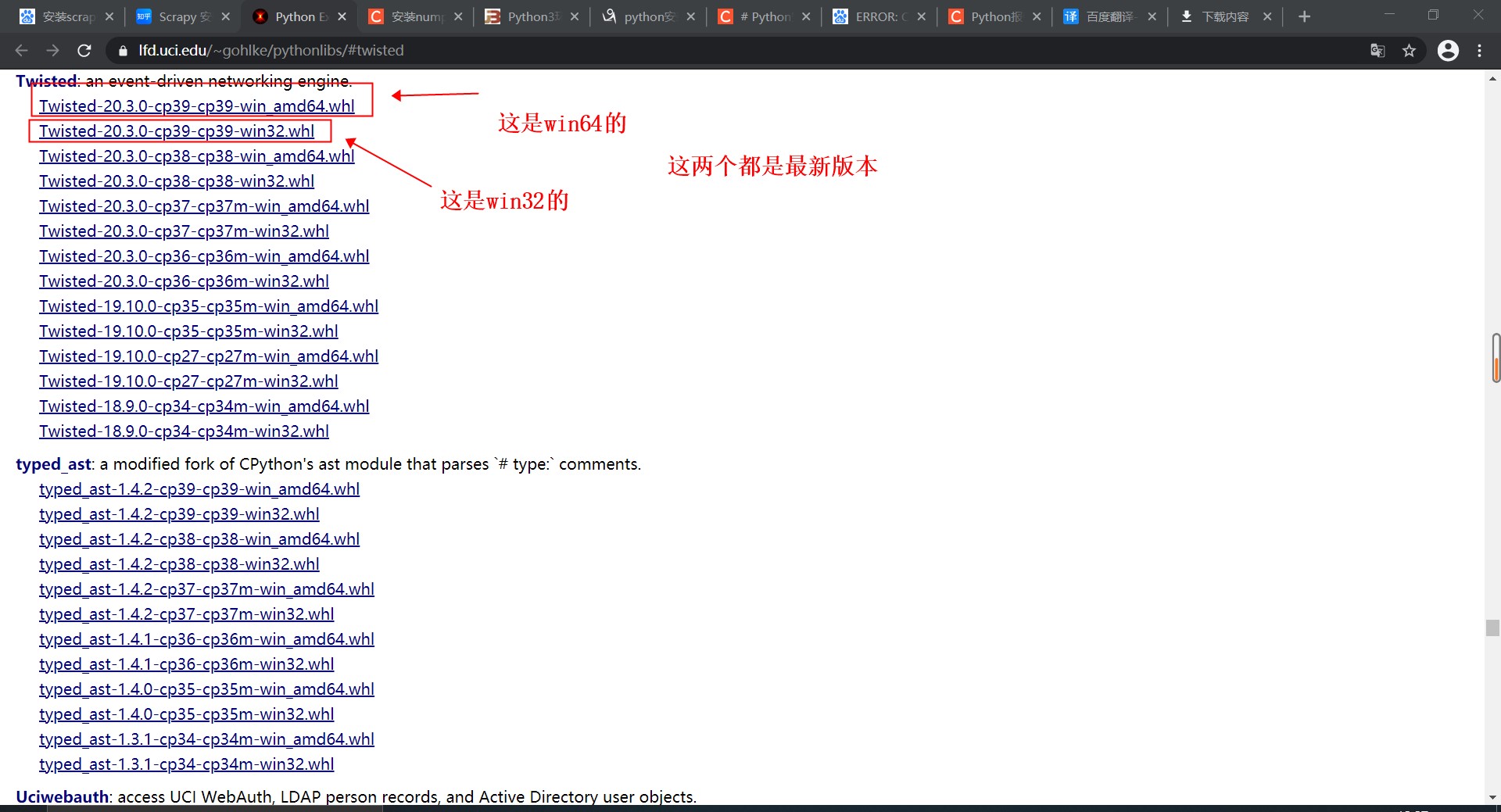The image size is (1501, 812).
Task: Open a new tab with the plus icon
Action: (x=1304, y=16)
